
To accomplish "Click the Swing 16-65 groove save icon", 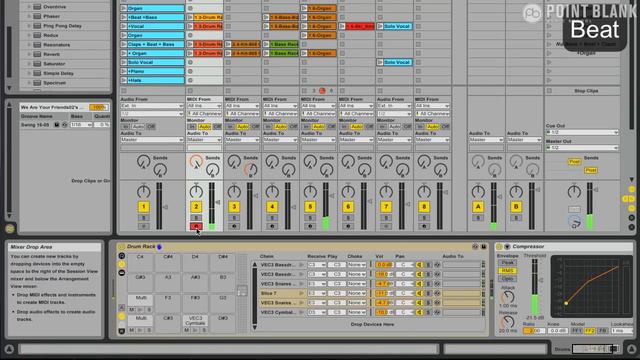I will click(57, 125).
